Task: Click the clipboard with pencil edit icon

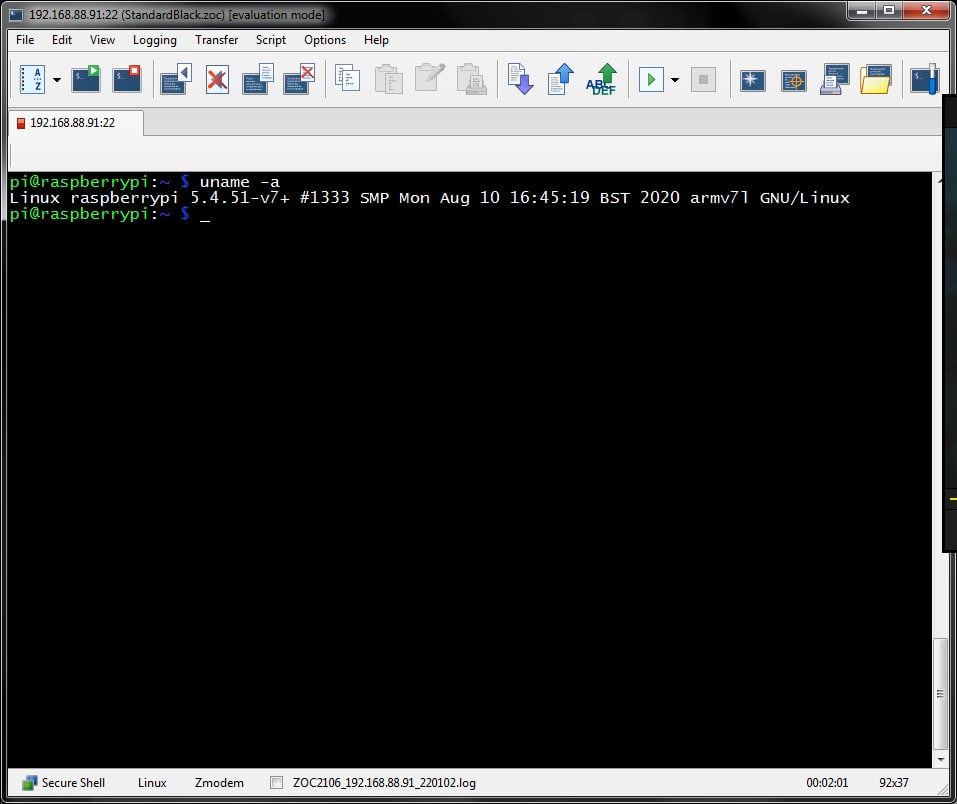Action: 430,78
